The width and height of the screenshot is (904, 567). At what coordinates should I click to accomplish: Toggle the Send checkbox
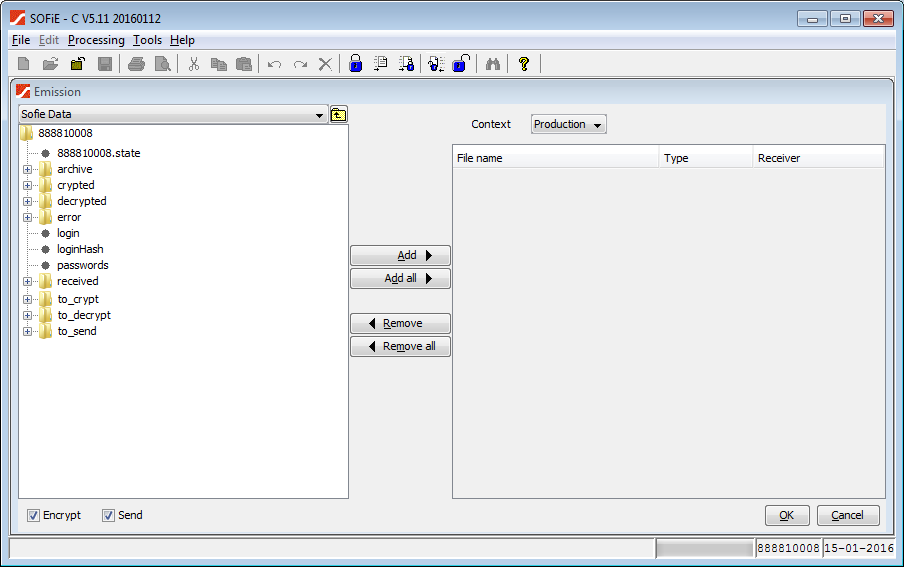[x=109, y=516]
